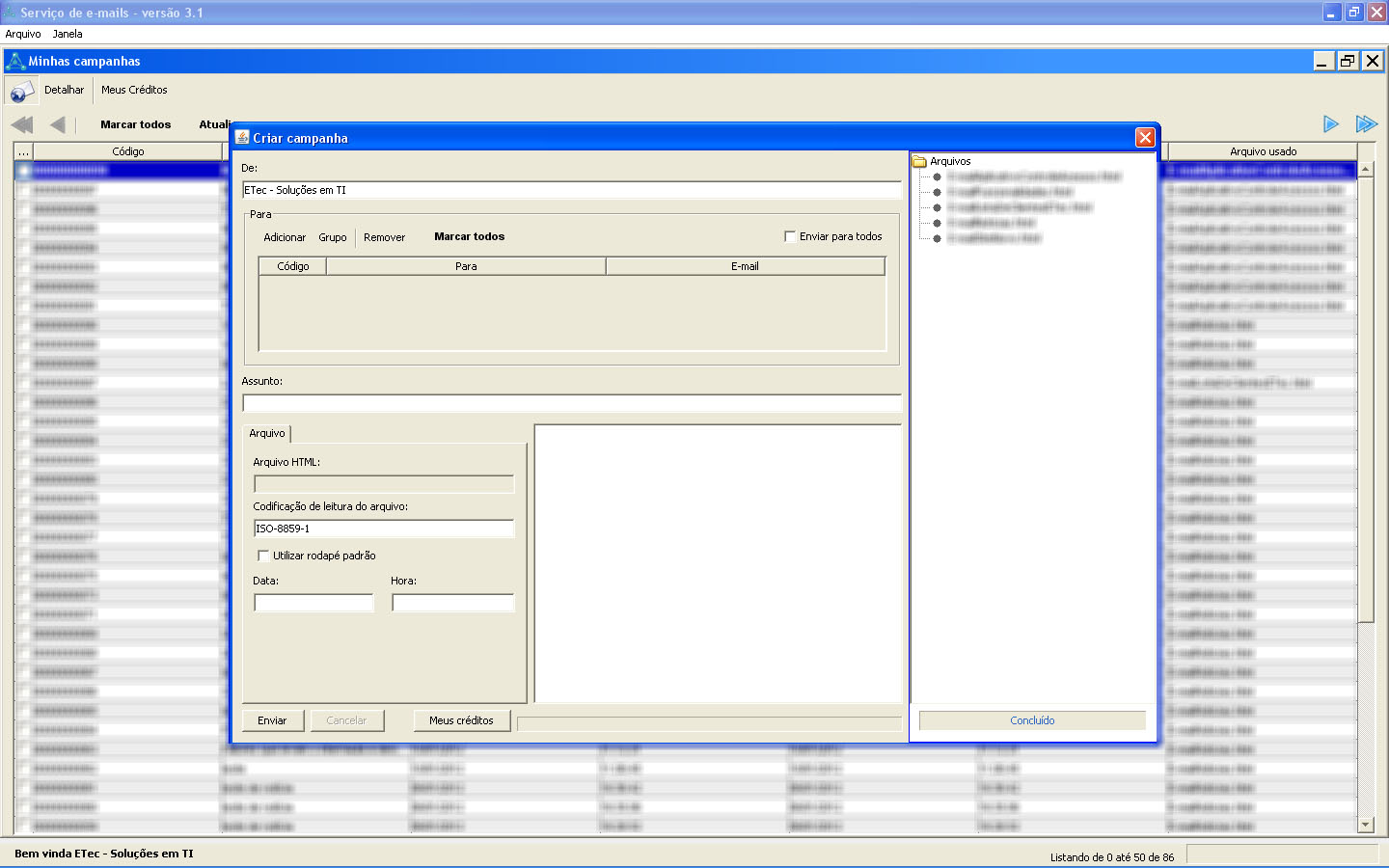Open the Janela menu

68,34
